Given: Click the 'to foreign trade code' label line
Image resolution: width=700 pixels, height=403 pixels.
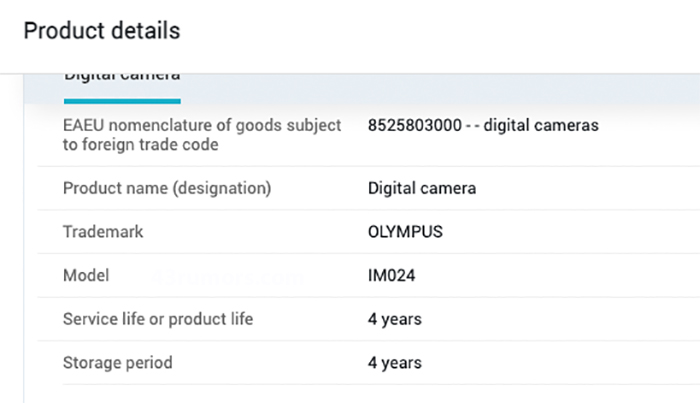Looking at the screenshot, I should point(140,145).
